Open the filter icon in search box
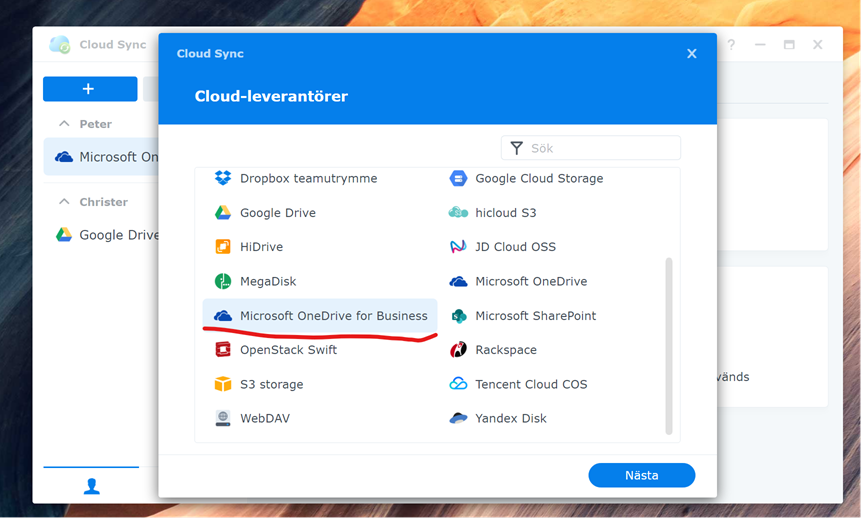861x518 pixels. (x=517, y=148)
